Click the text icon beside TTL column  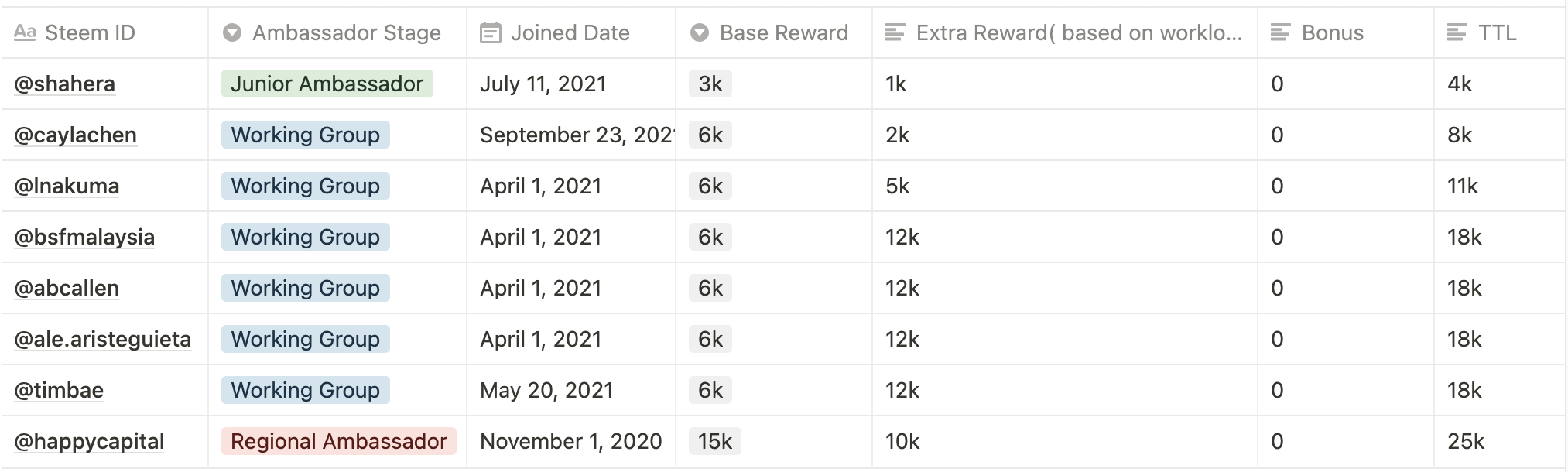1457,32
